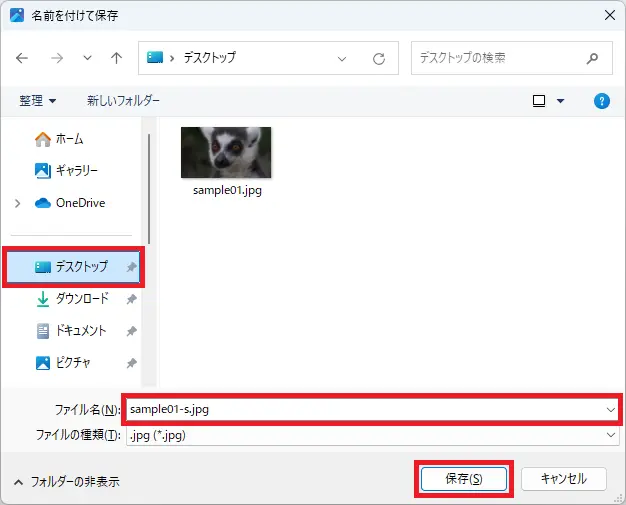Open the ファイルの種類 dropdown

[370, 435]
